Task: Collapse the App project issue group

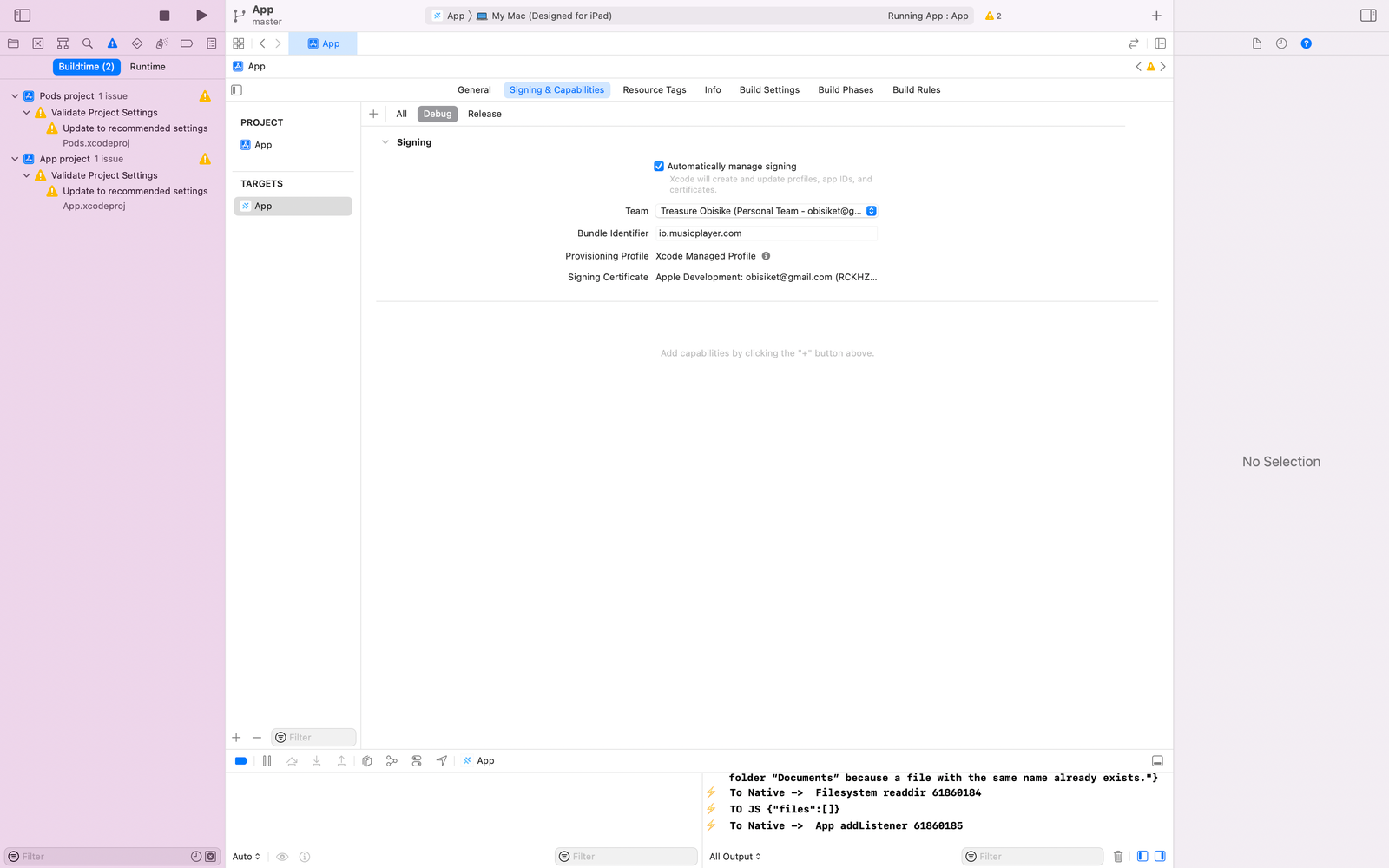Action: pyautogui.click(x=15, y=159)
